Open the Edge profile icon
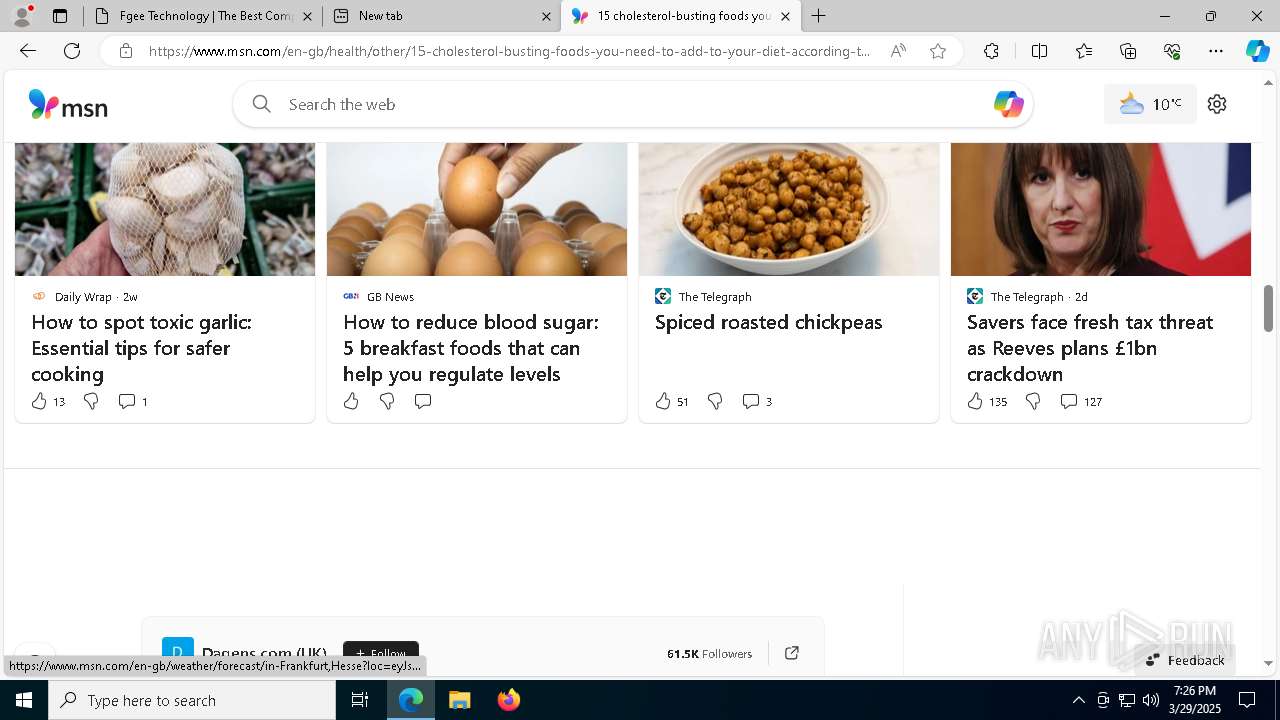 (22, 16)
